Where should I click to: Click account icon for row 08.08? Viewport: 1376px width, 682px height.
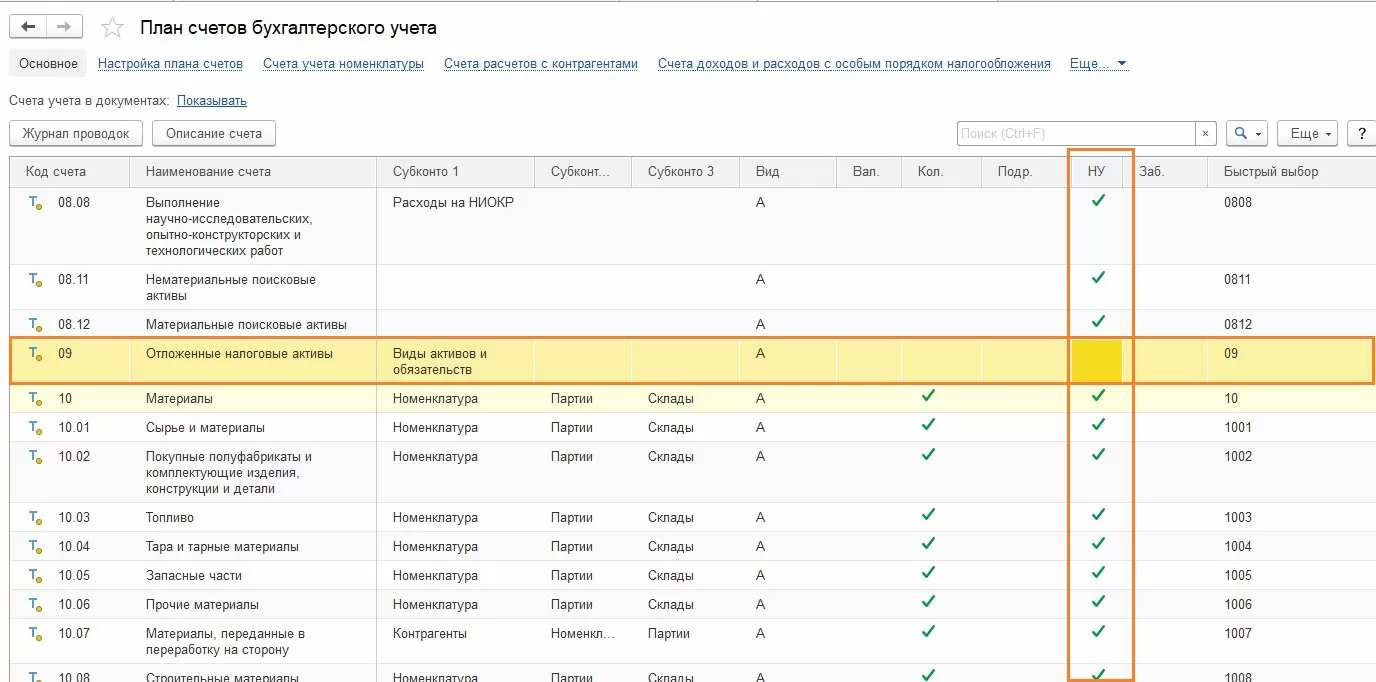[x=35, y=202]
